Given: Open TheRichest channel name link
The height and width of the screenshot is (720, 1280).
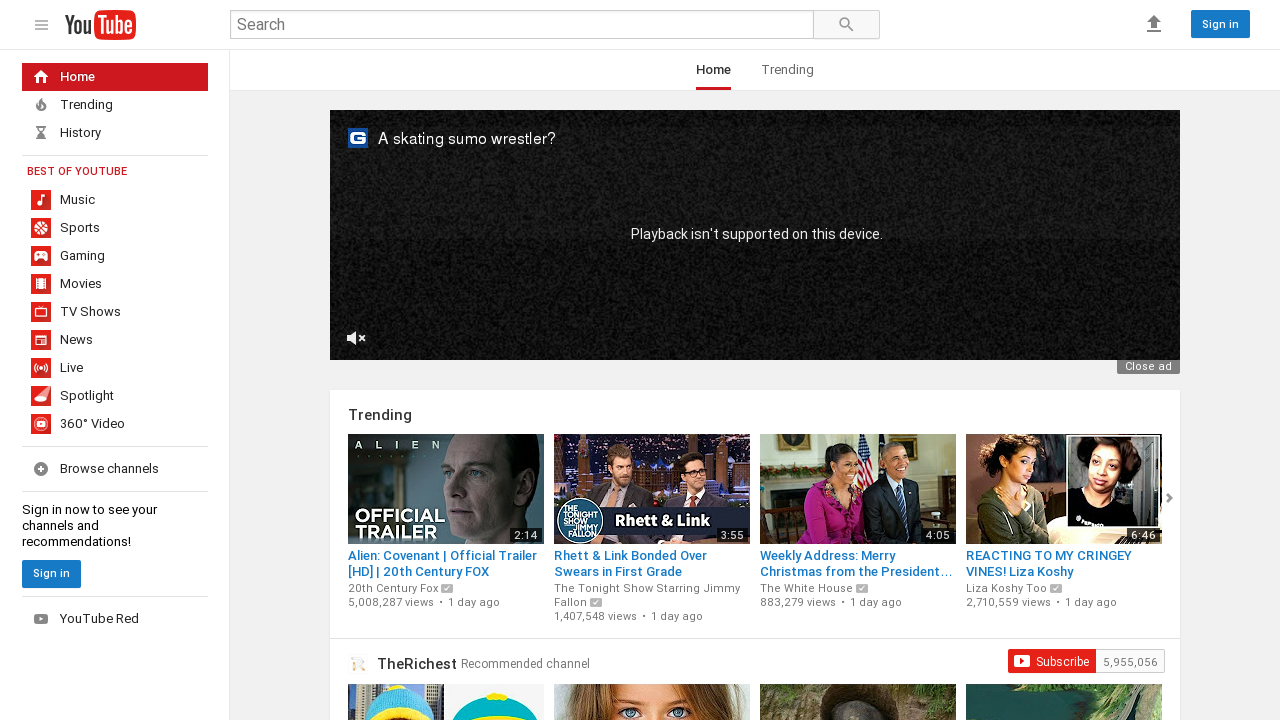Looking at the screenshot, I should (416, 664).
